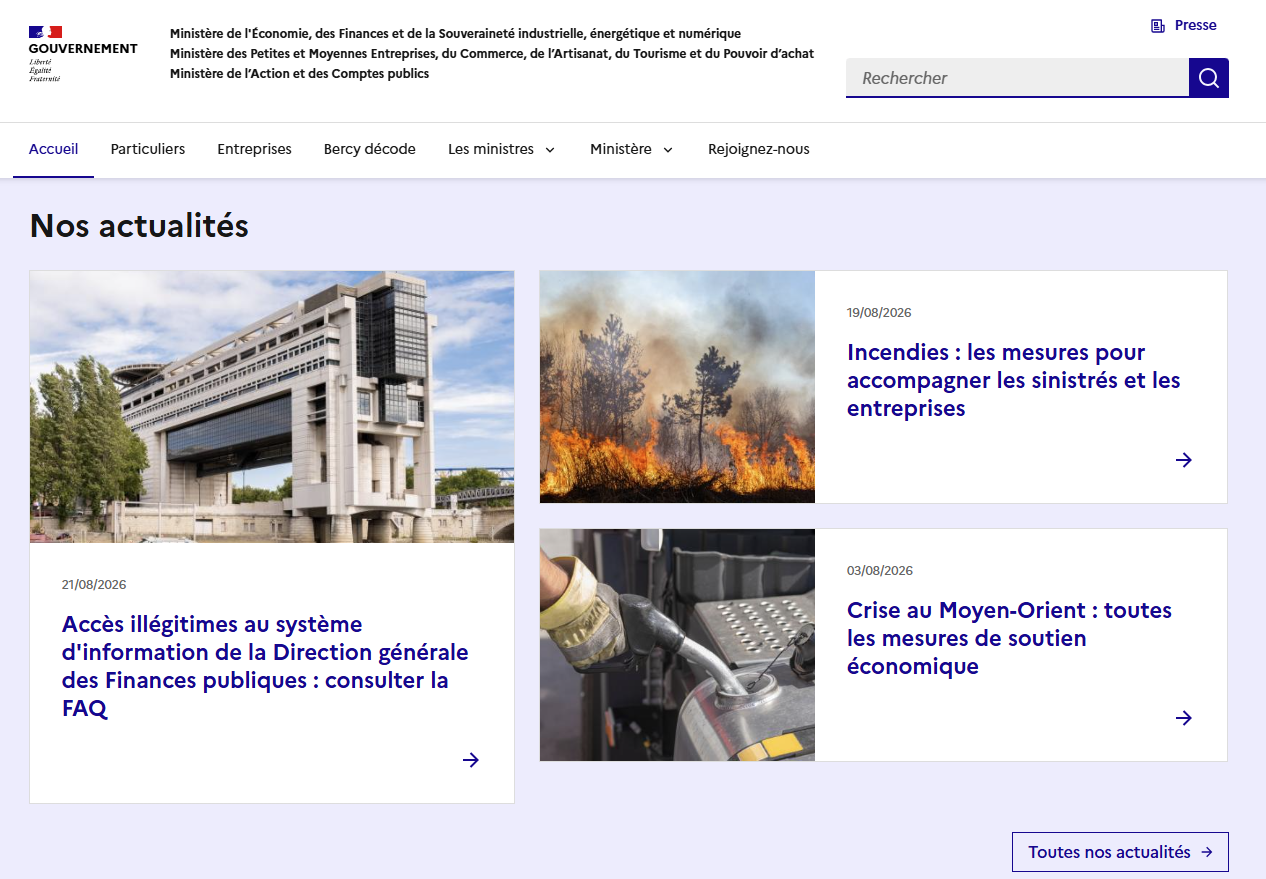Open the Incendies mesures article headline

point(1014,380)
